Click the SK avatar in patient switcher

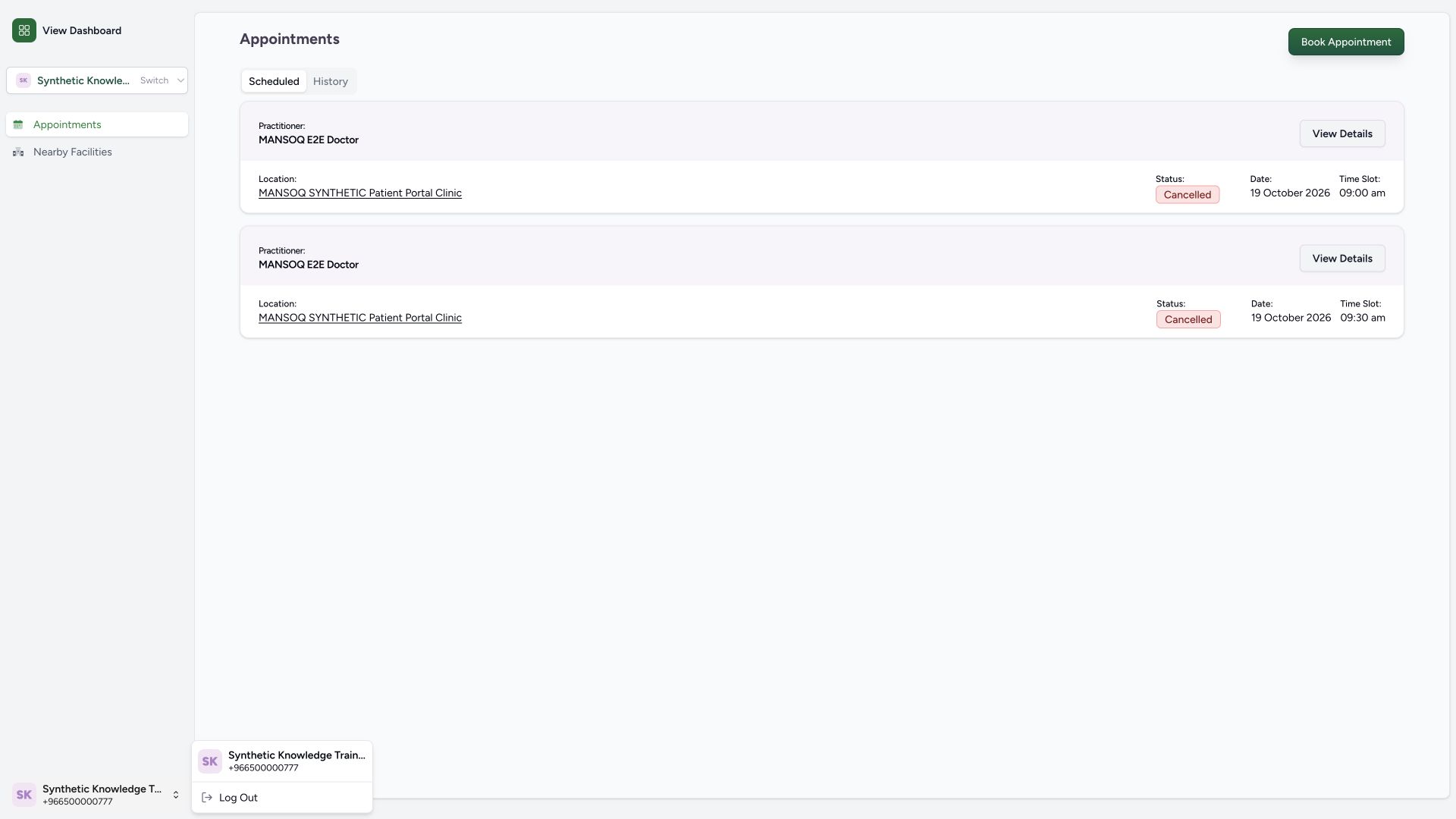[24, 80]
